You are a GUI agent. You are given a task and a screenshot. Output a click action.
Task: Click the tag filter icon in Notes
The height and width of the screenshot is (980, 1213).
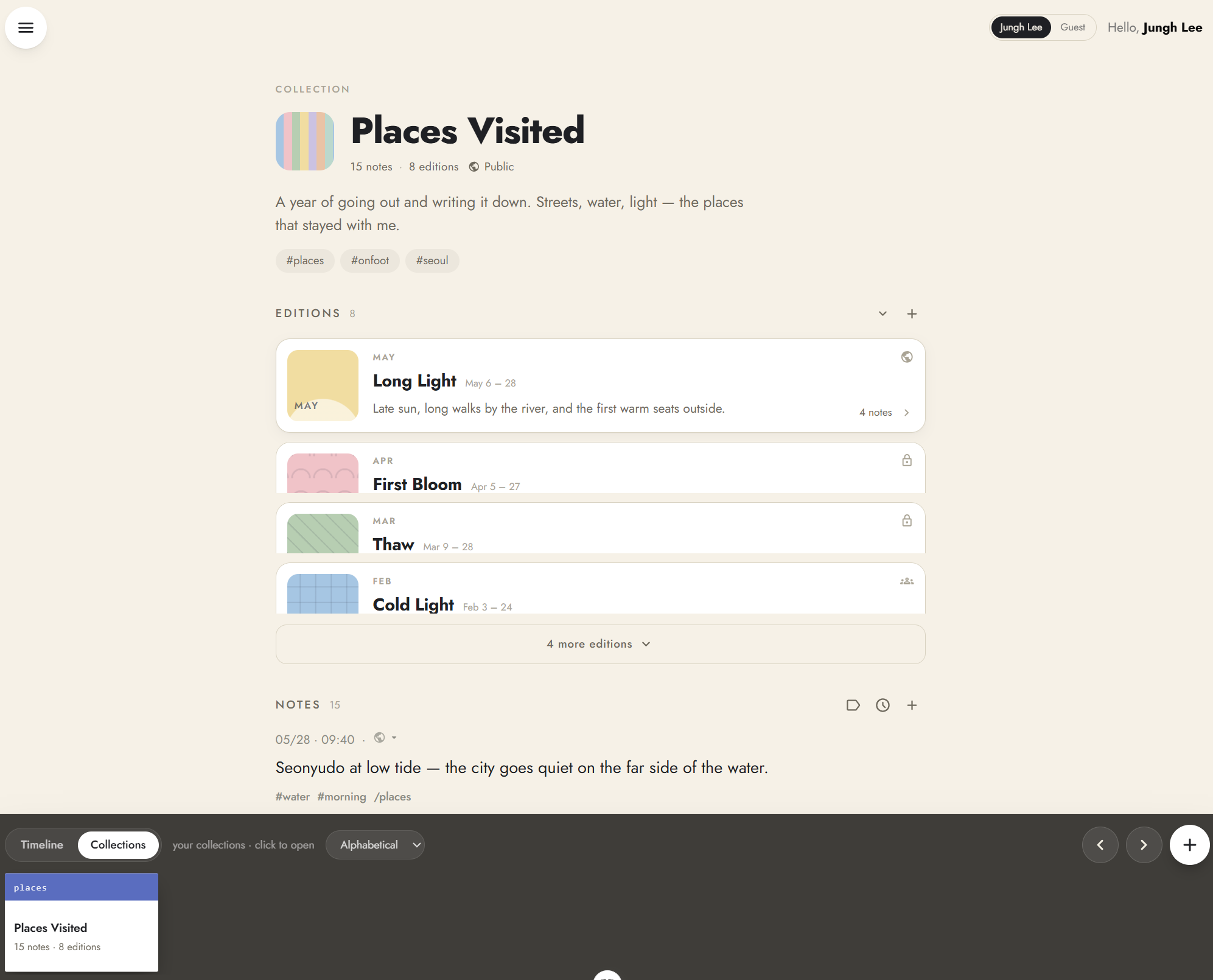(853, 705)
